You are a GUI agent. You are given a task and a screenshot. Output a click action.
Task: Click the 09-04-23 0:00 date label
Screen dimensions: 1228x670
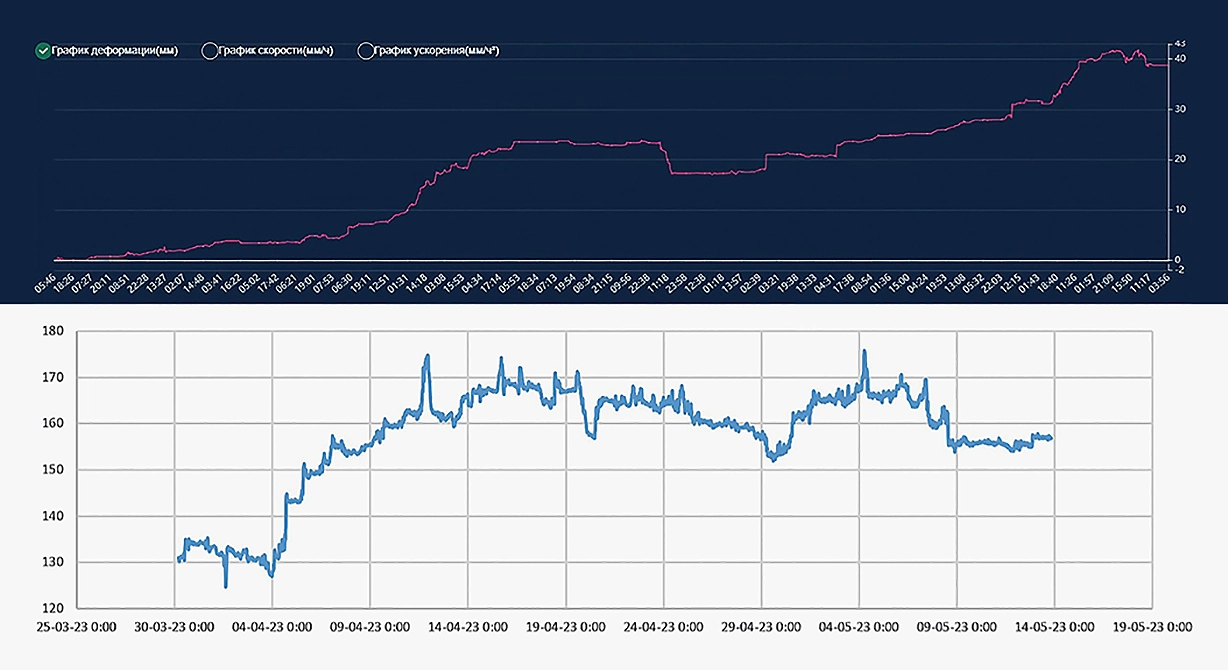pyautogui.click(x=370, y=628)
